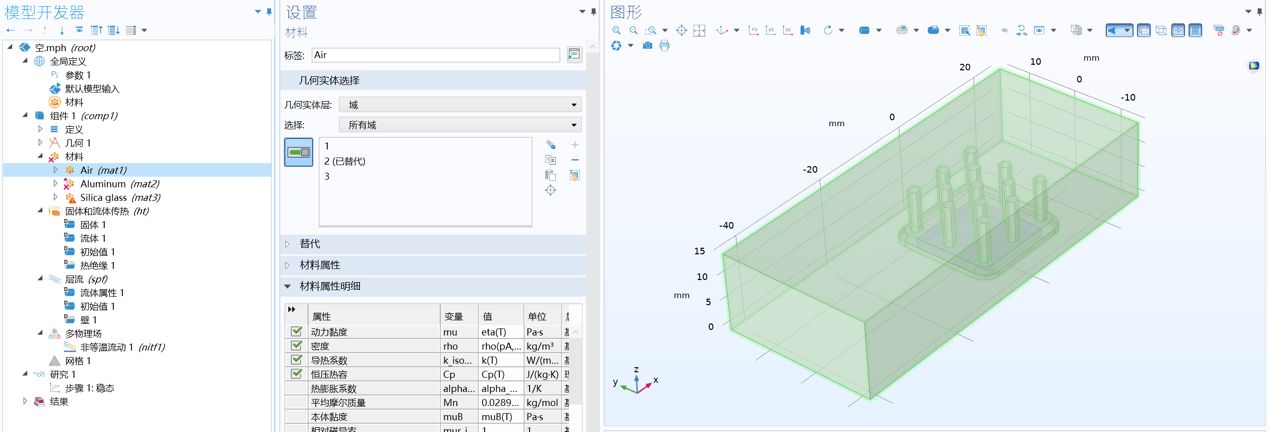The image size is (1269, 432).
Task: Expand the 几何 1 tree node
Action: (x=41, y=143)
